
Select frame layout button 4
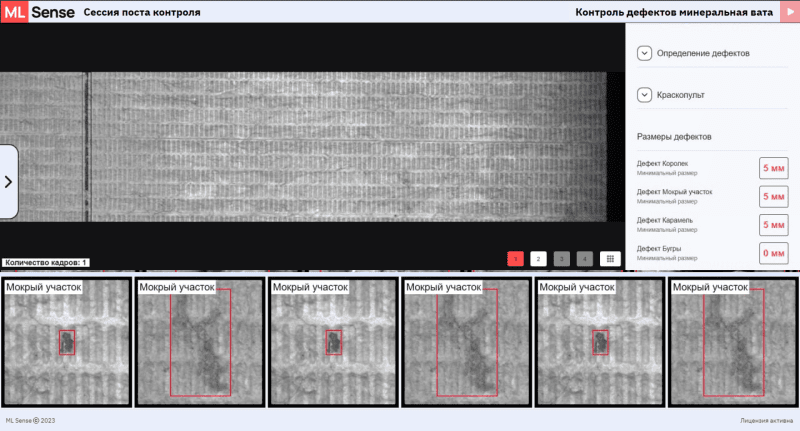point(584,258)
